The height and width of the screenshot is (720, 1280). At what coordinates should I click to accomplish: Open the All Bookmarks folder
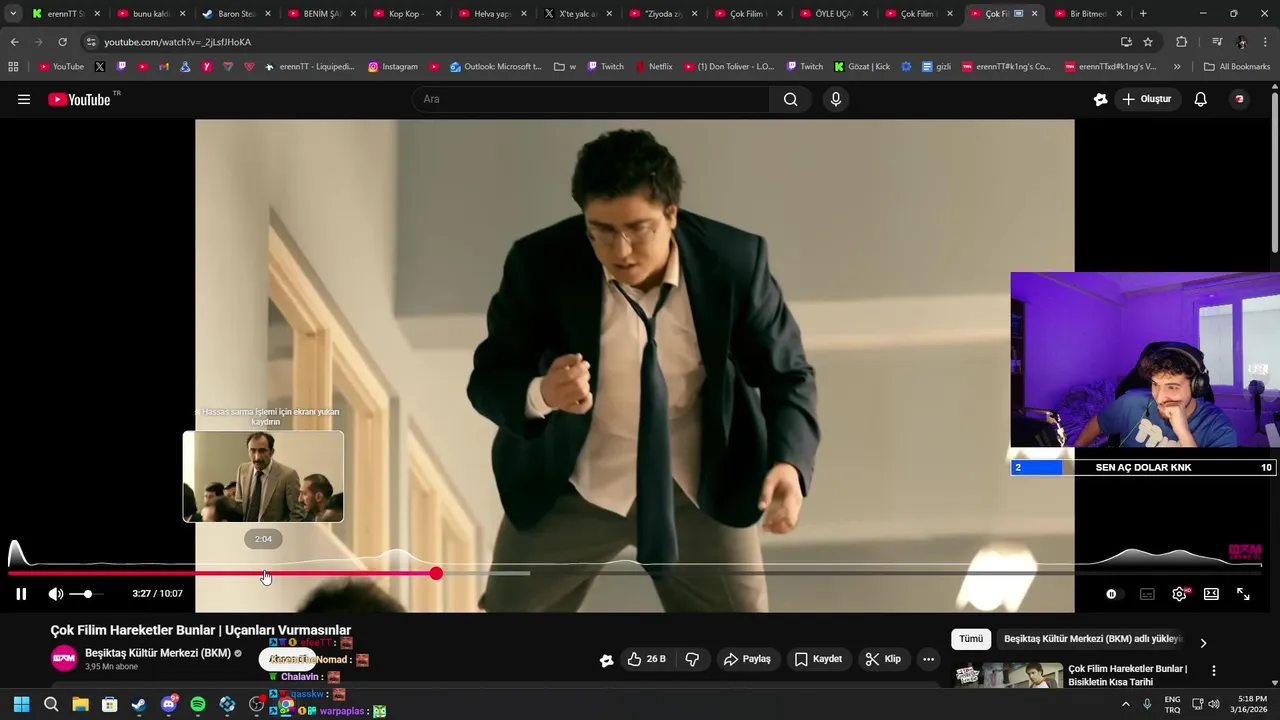click(x=1236, y=67)
